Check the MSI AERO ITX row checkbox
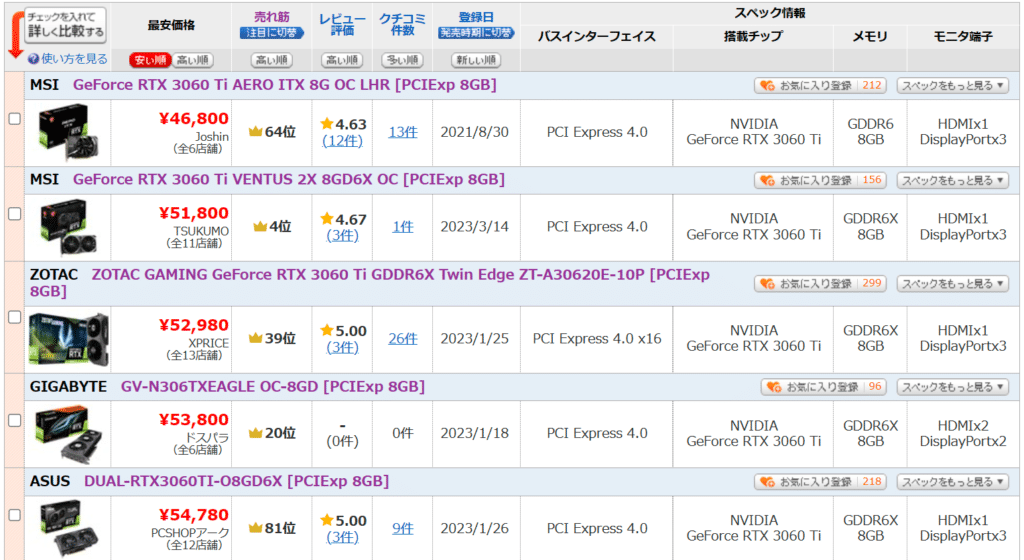Screen dimensions: 1024x560 point(14,119)
